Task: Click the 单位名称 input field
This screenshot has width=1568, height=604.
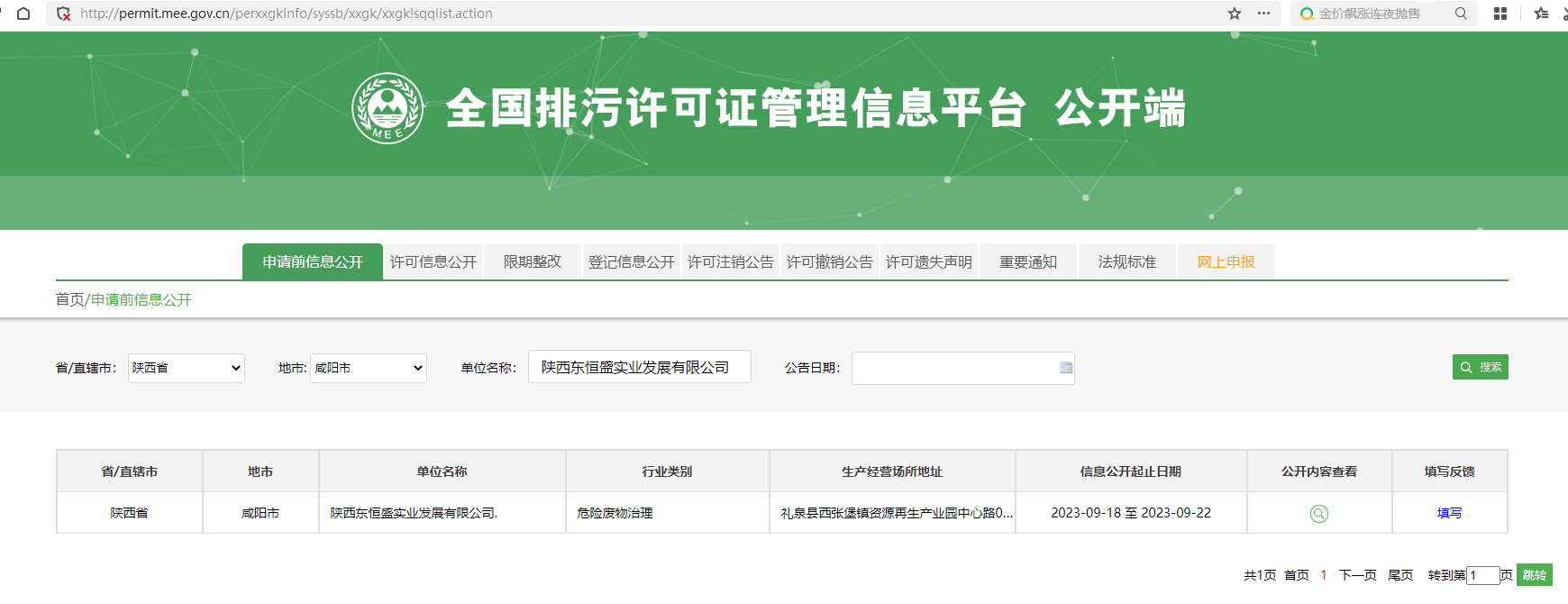Action: [x=640, y=367]
